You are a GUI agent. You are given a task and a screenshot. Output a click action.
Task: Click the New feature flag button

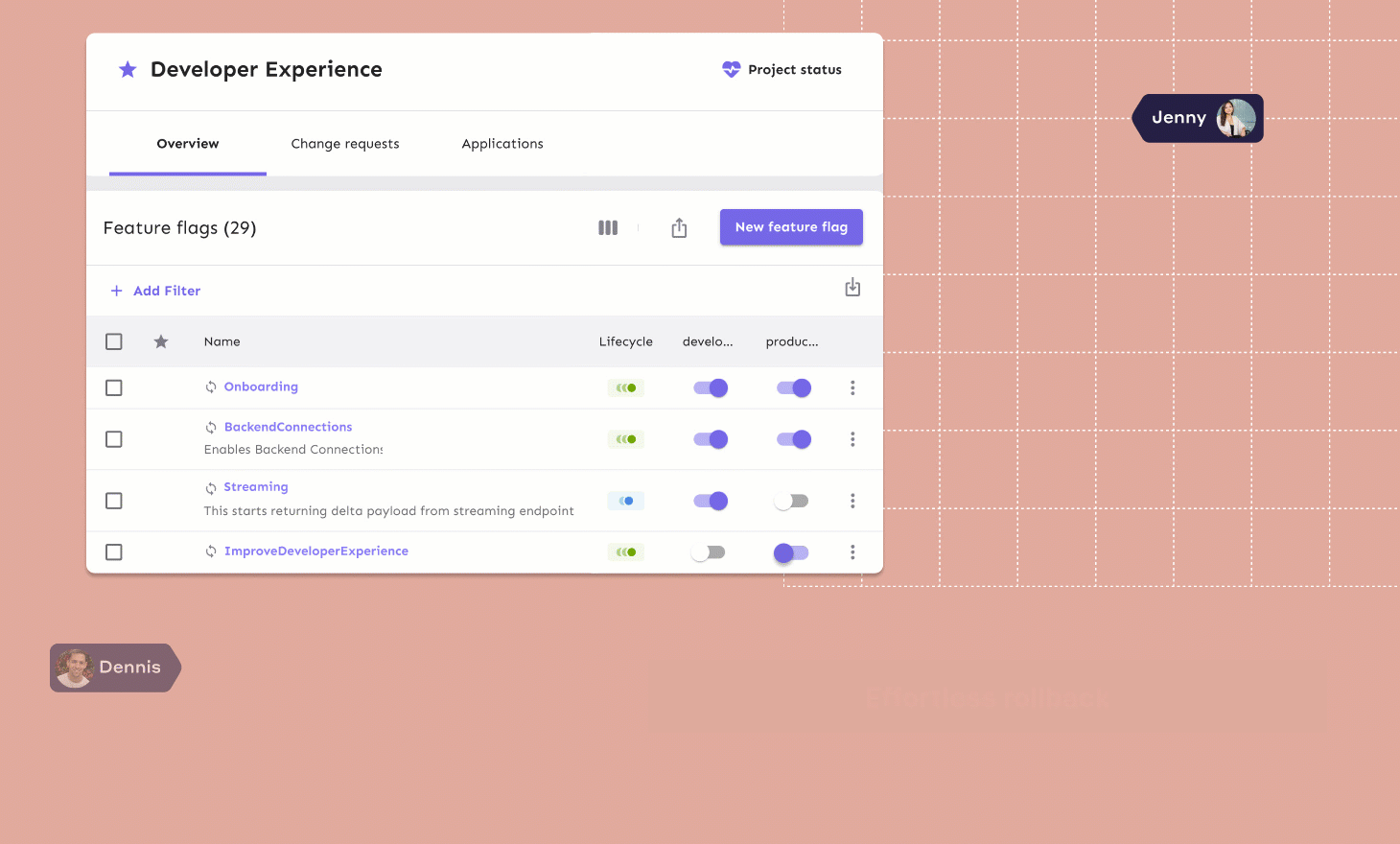pos(791,227)
